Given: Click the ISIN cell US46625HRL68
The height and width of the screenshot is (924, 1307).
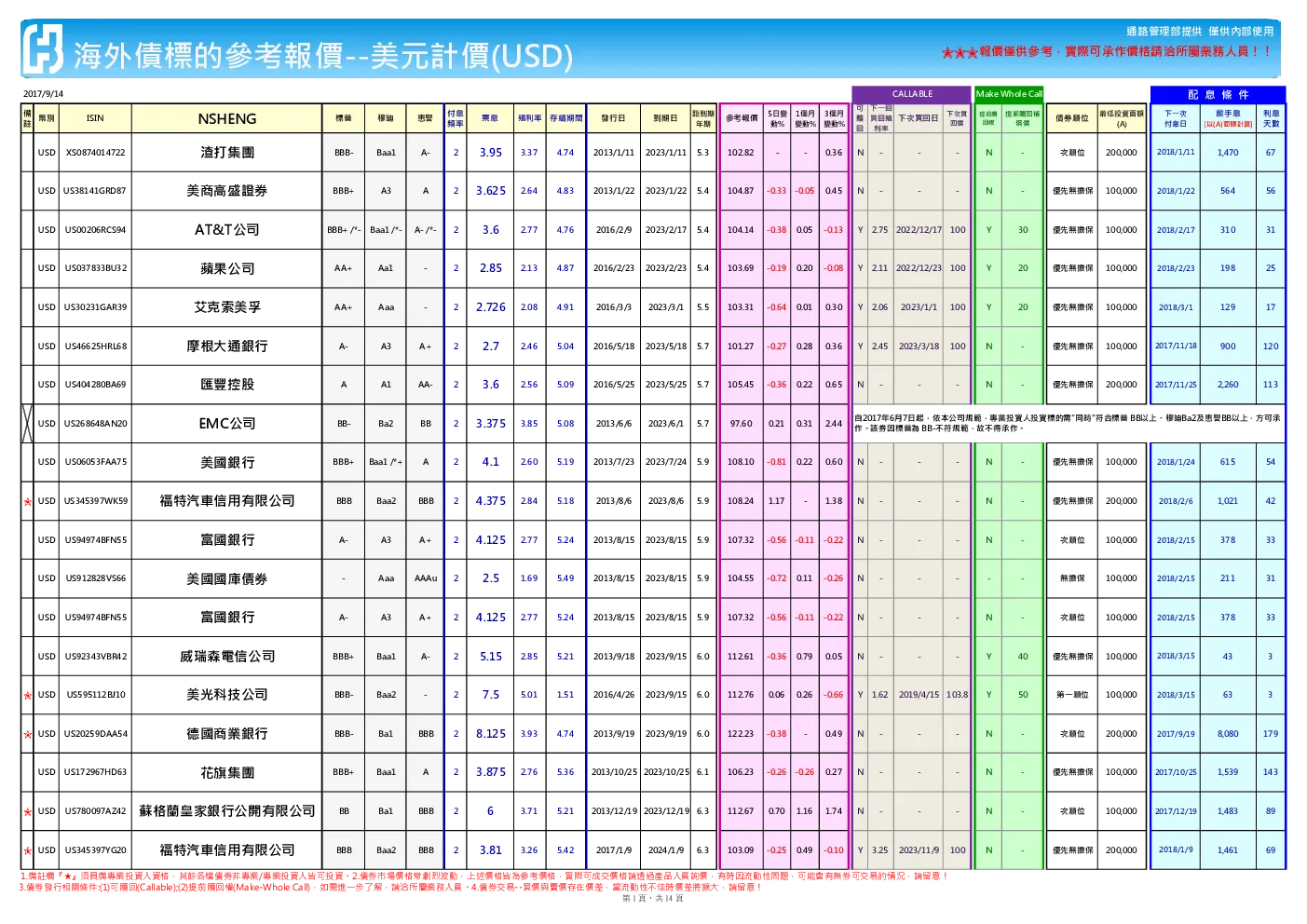Looking at the screenshot, I should tap(95, 346).
